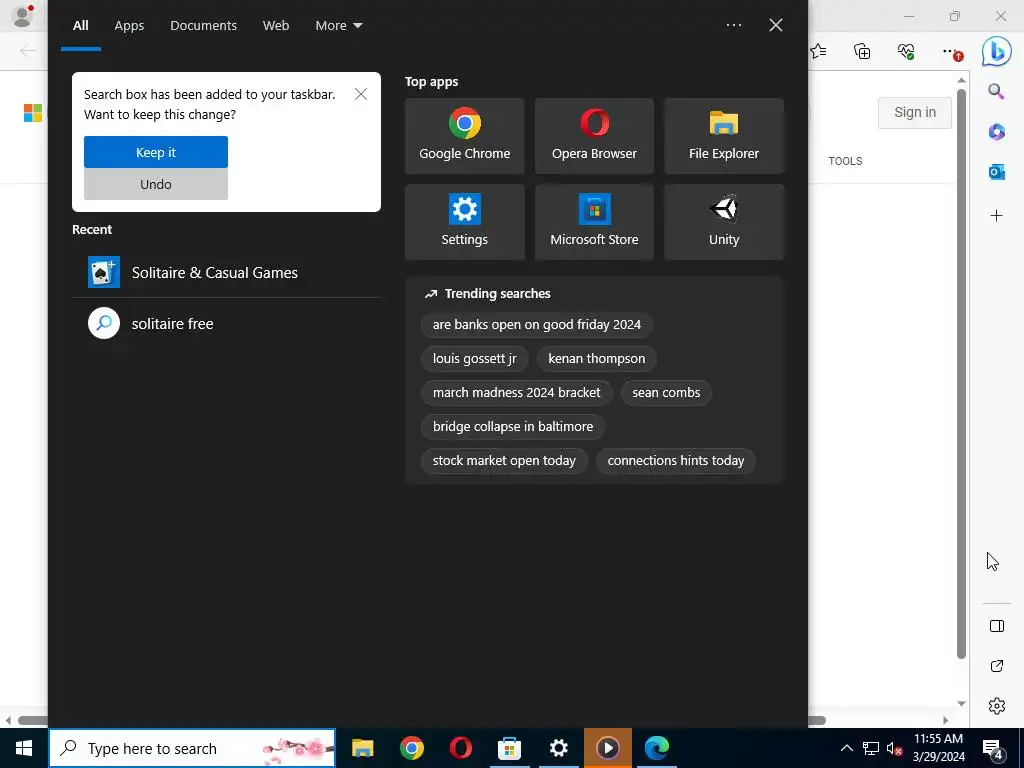Open the network tray icon
The image size is (1024, 768).
(871, 748)
